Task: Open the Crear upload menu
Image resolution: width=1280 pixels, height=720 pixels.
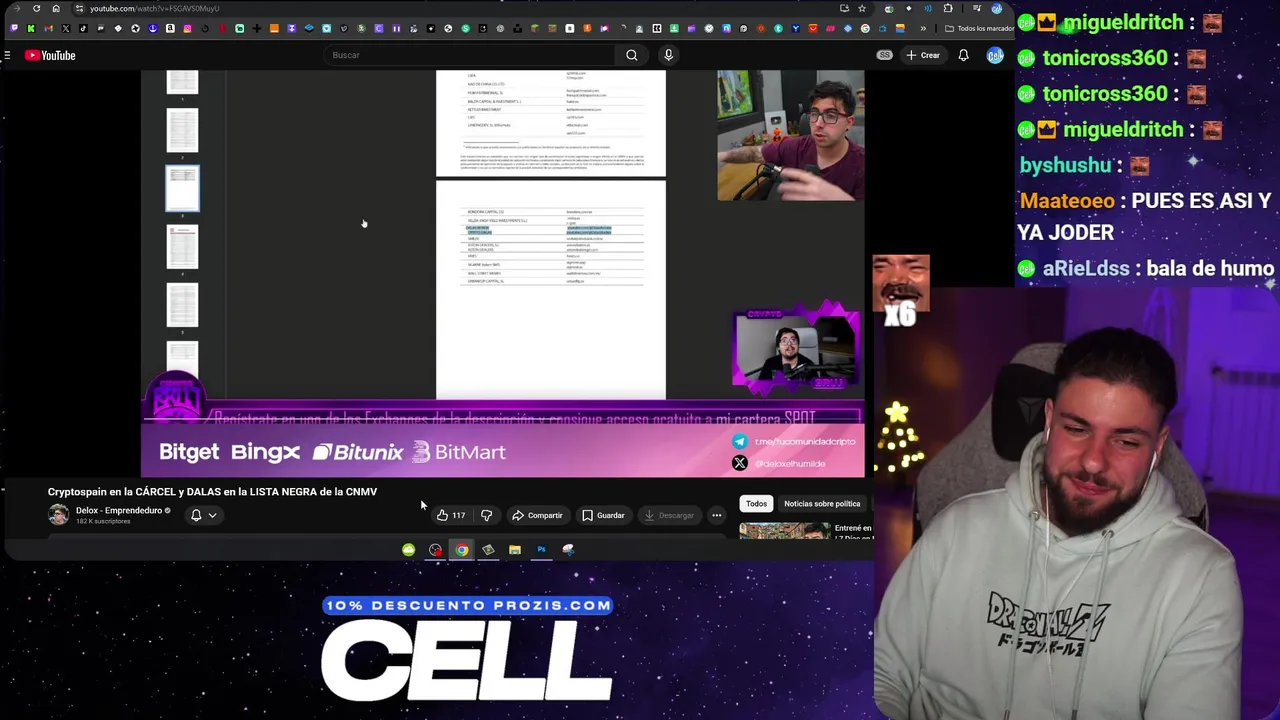Action: pos(922,55)
